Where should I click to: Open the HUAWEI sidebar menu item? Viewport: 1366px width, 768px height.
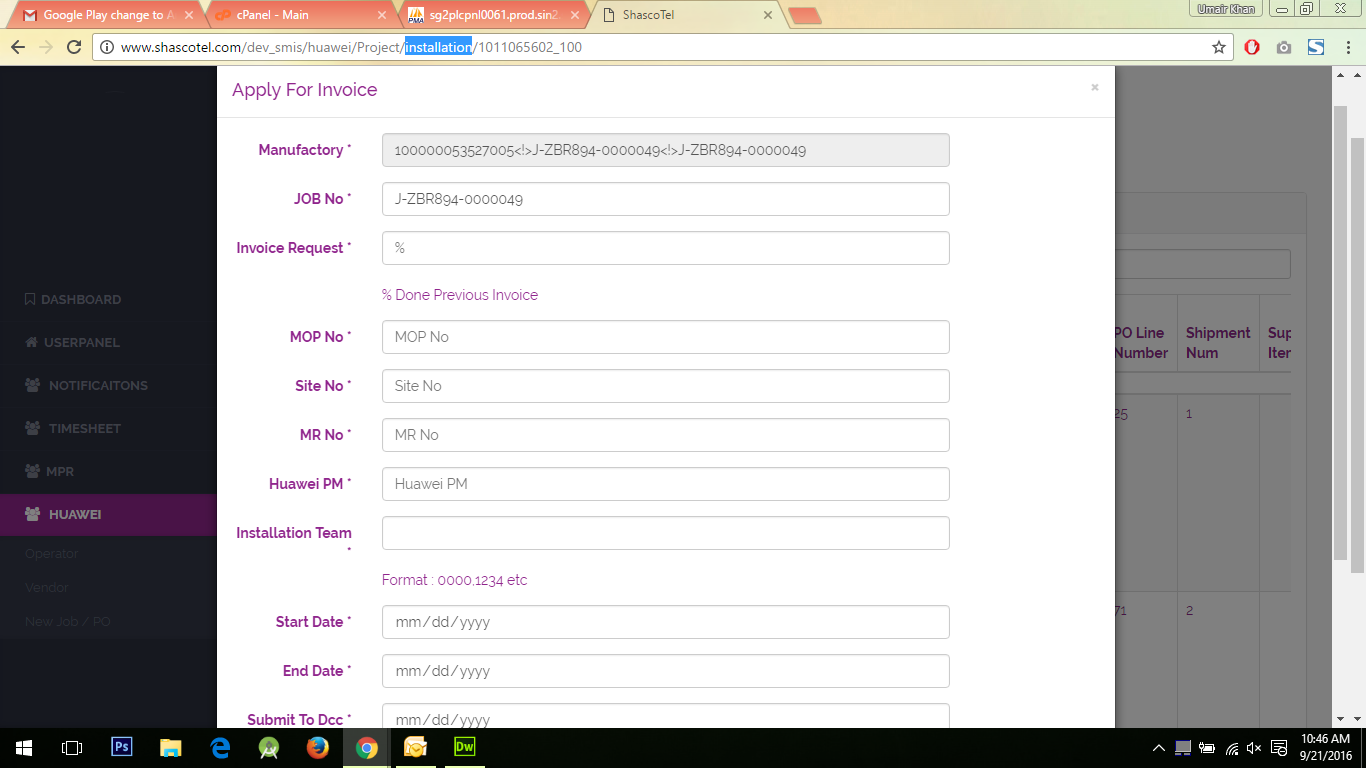(75, 514)
